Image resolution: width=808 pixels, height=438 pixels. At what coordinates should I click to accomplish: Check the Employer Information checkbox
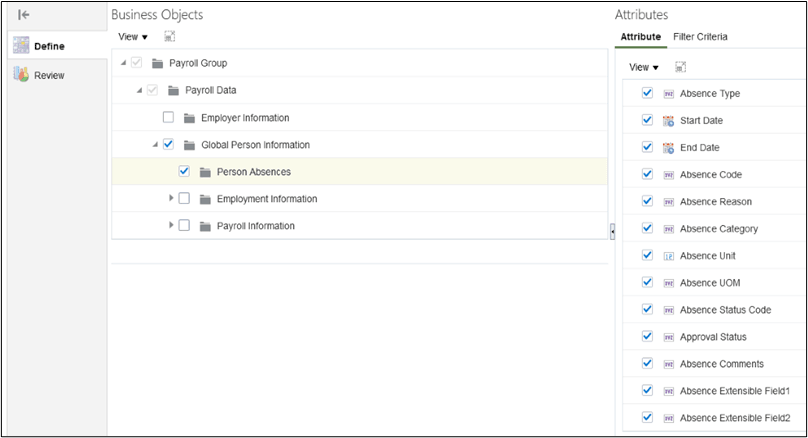(x=168, y=118)
